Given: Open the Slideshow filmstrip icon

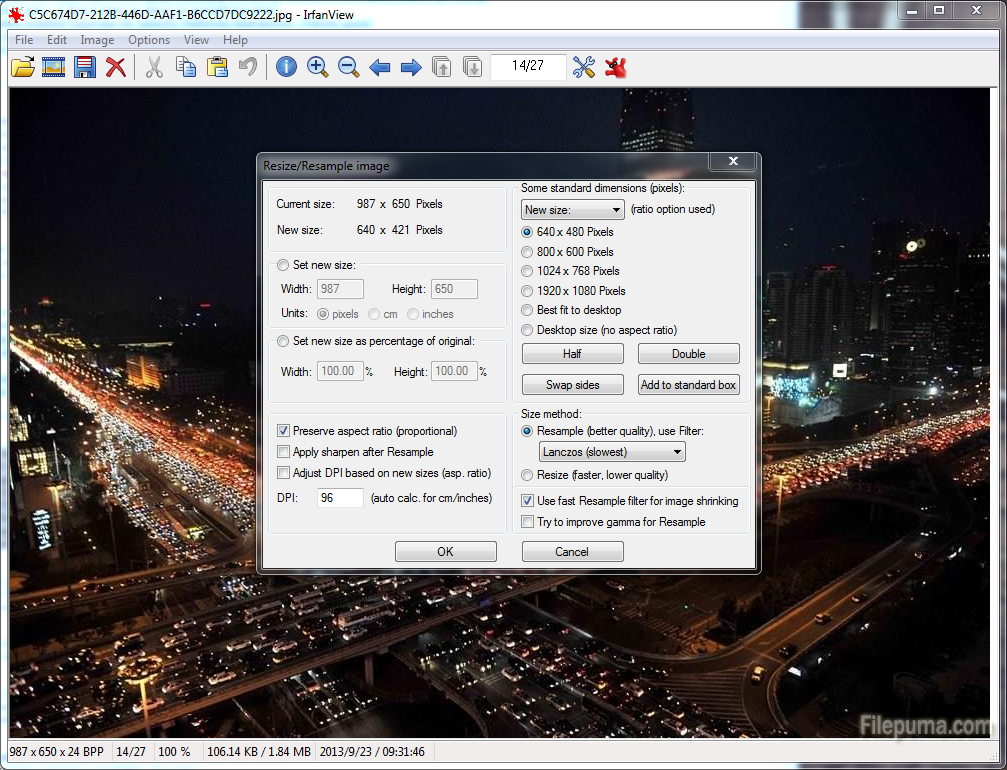Looking at the screenshot, I should pyautogui.click(x=54, y=67).
